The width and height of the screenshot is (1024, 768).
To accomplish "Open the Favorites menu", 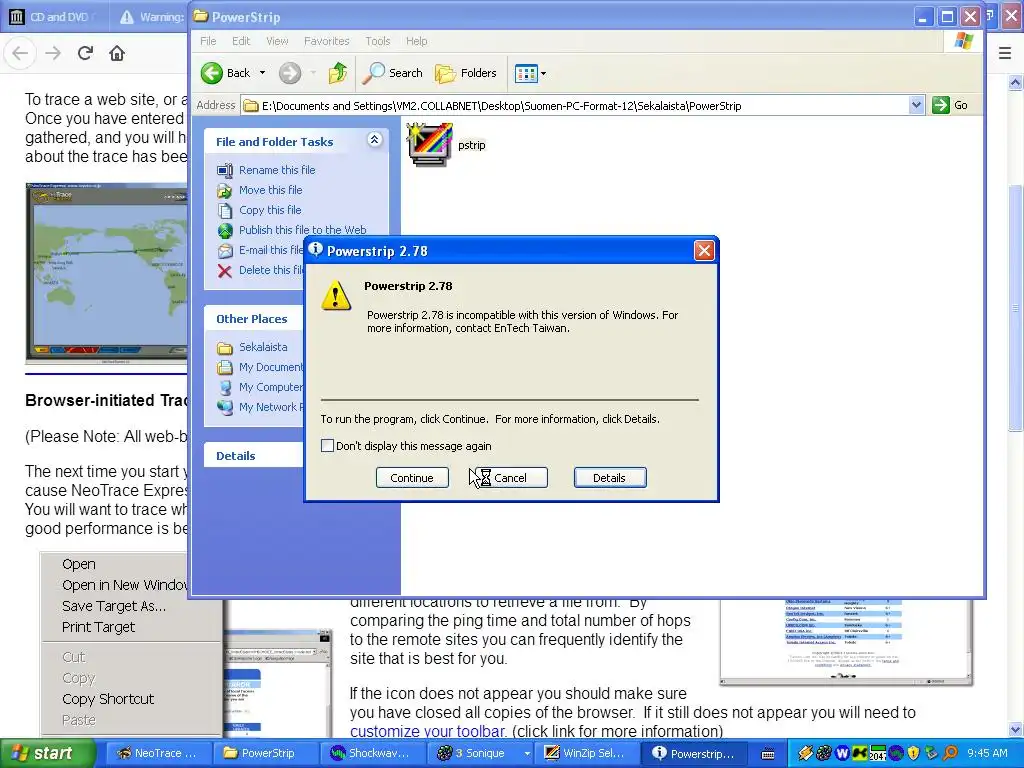I will [327, 41].
